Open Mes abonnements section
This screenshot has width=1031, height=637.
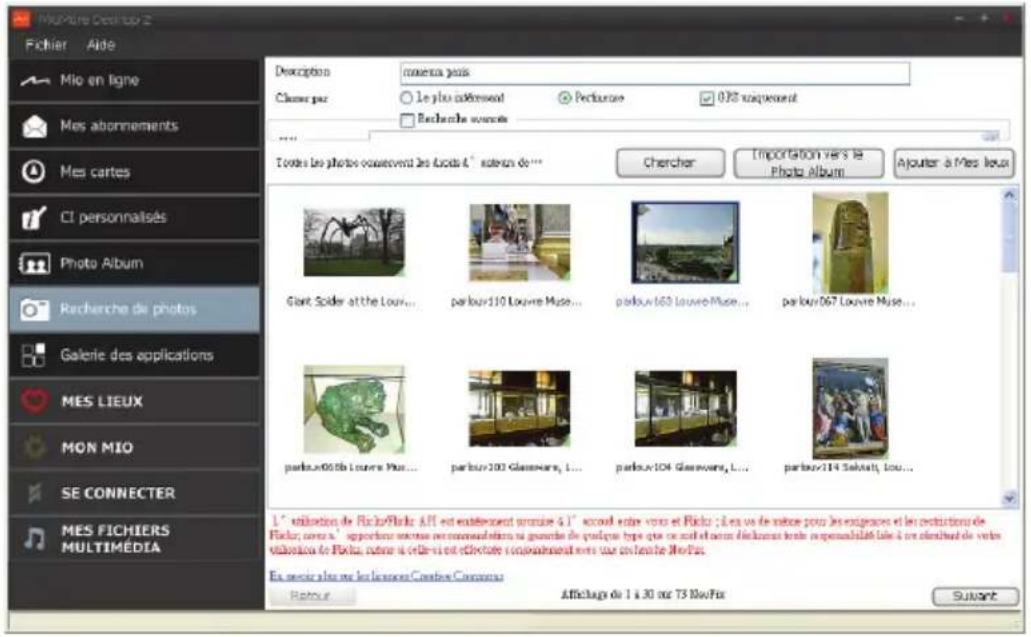135,126
